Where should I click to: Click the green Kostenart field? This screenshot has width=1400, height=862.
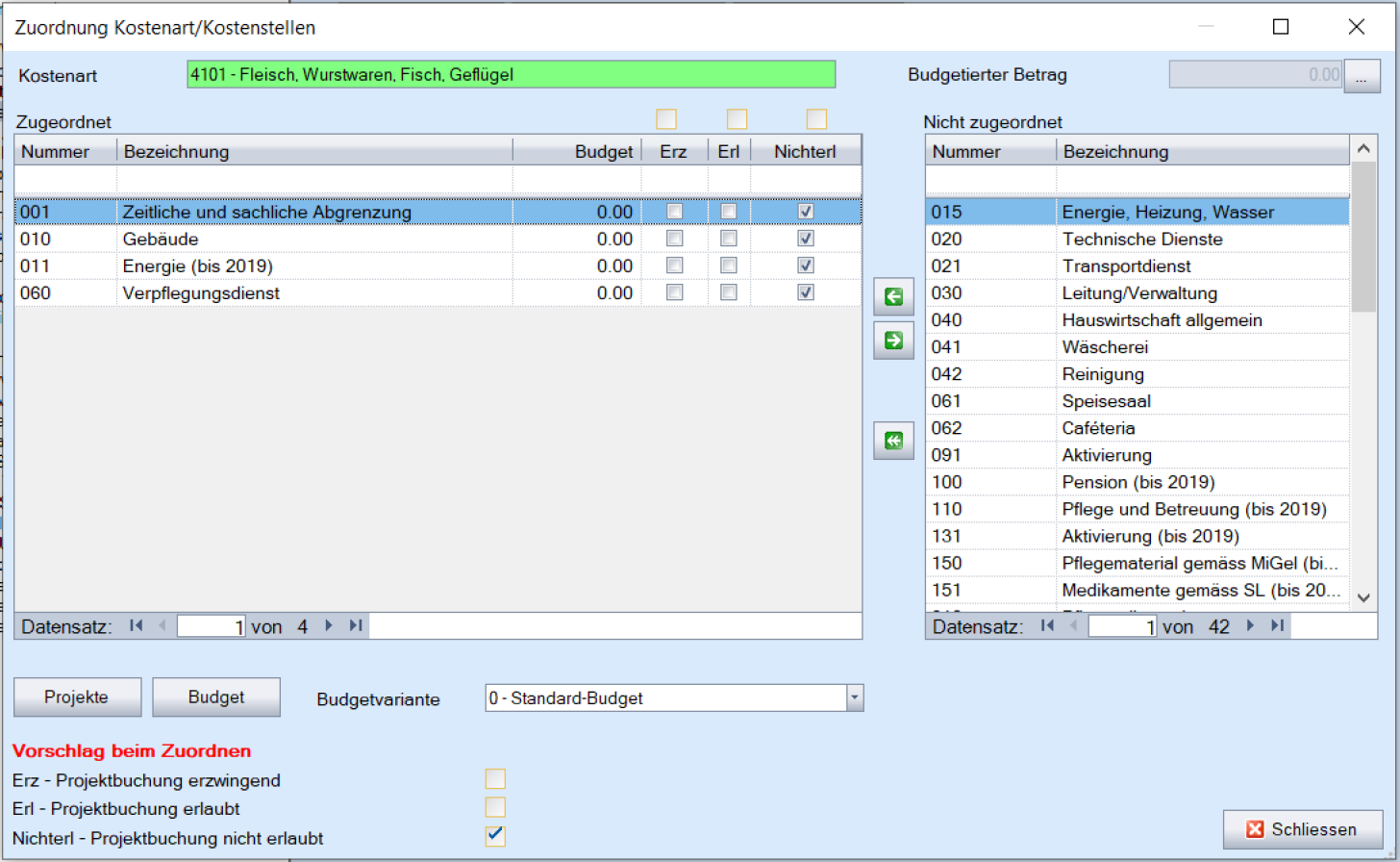point(511,74)
